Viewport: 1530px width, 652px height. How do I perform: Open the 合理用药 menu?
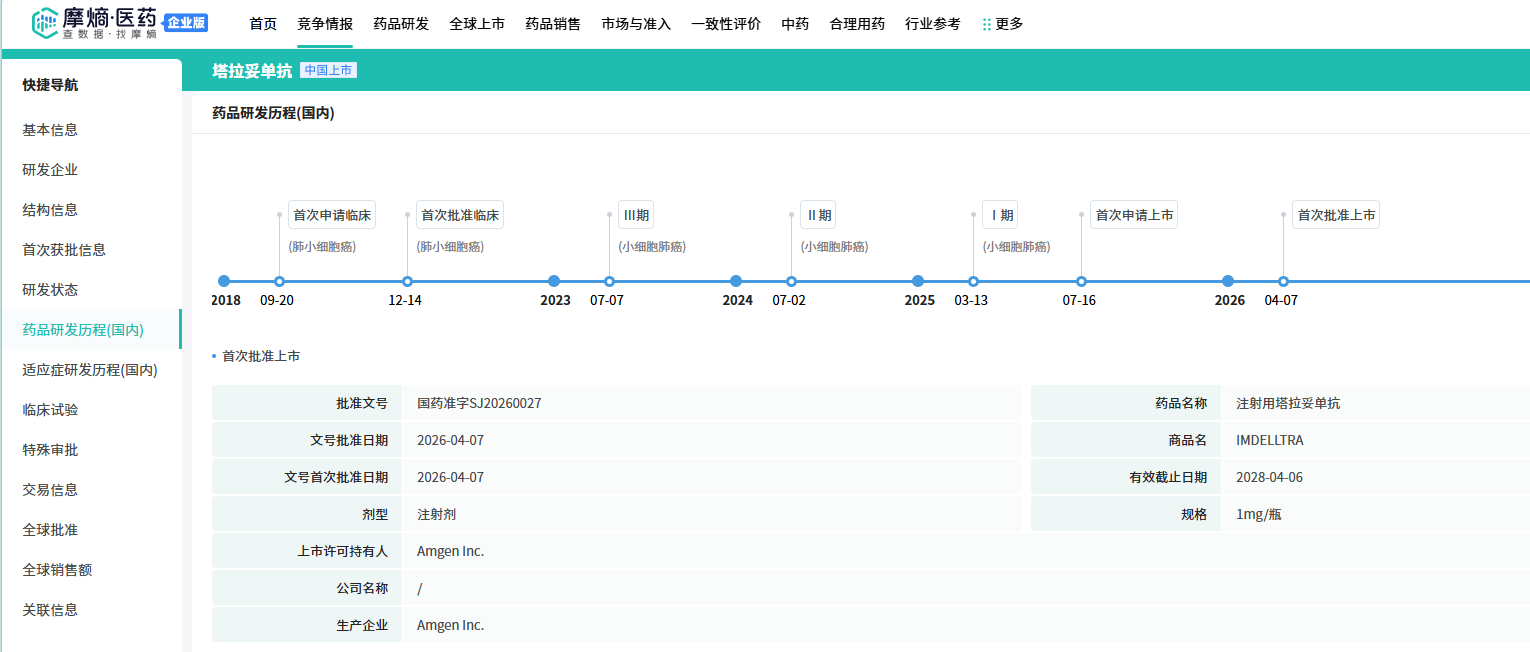(857, 24)
